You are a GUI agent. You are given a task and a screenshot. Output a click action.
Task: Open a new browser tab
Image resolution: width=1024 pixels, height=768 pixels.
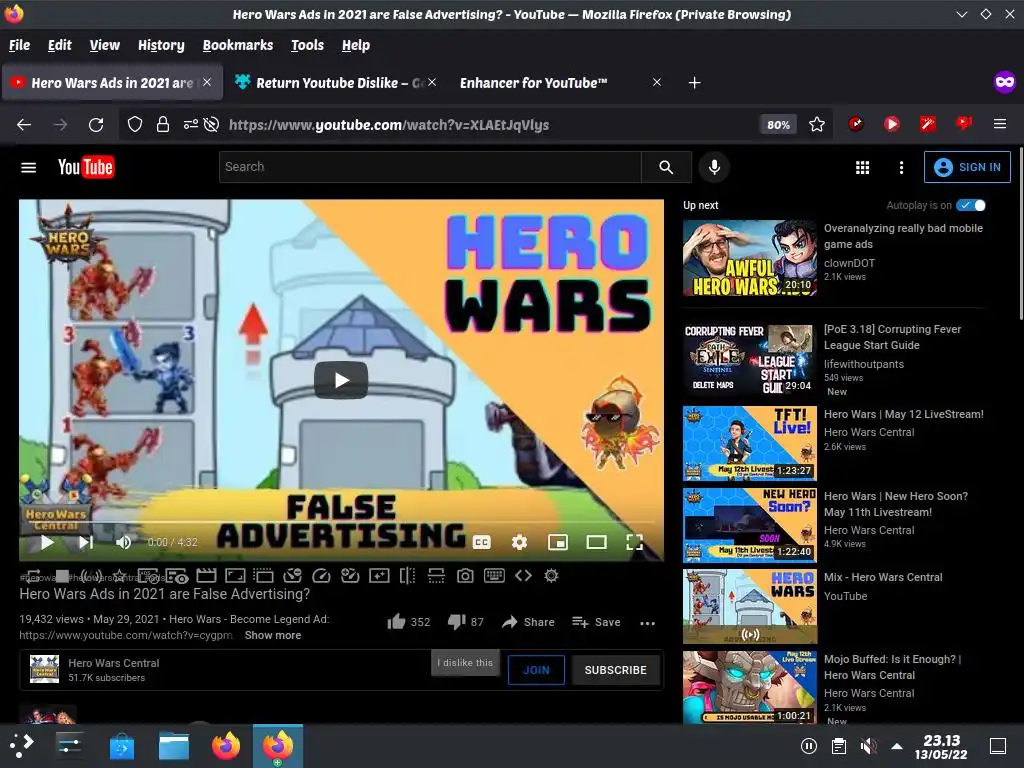(x=694, y=83)
